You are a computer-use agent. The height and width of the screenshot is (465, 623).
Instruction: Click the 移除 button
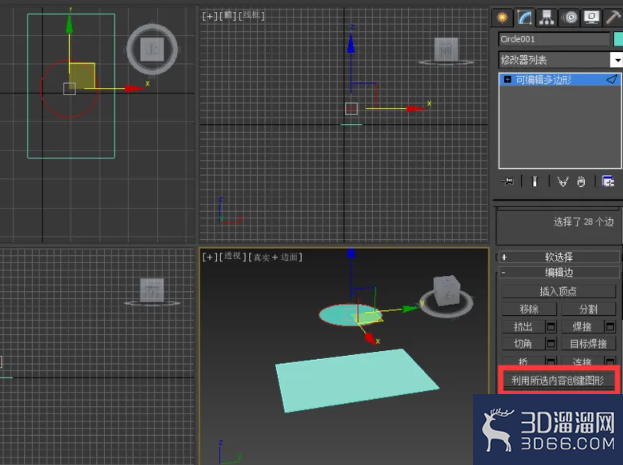tap(529, 309)
